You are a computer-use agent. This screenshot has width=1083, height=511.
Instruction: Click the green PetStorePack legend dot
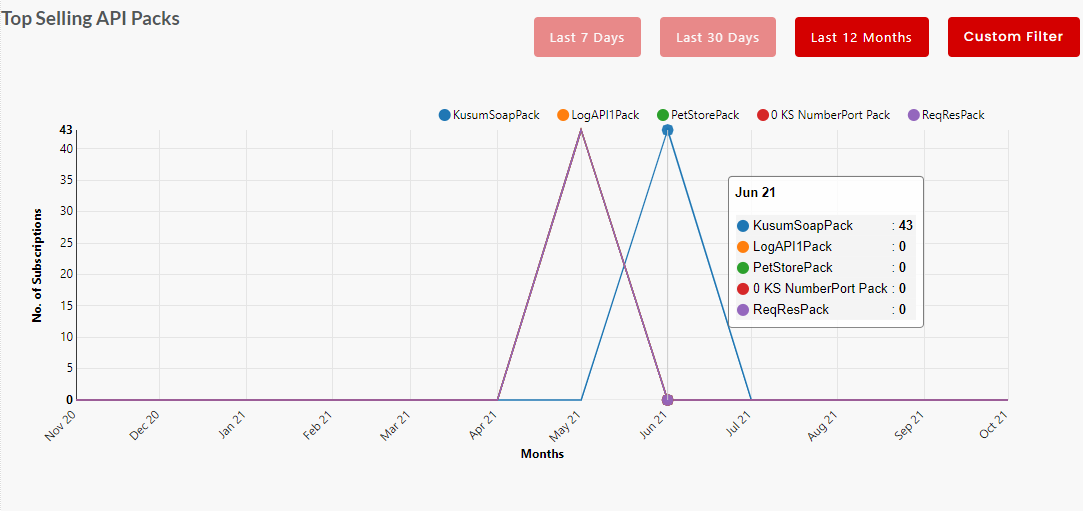663,115
